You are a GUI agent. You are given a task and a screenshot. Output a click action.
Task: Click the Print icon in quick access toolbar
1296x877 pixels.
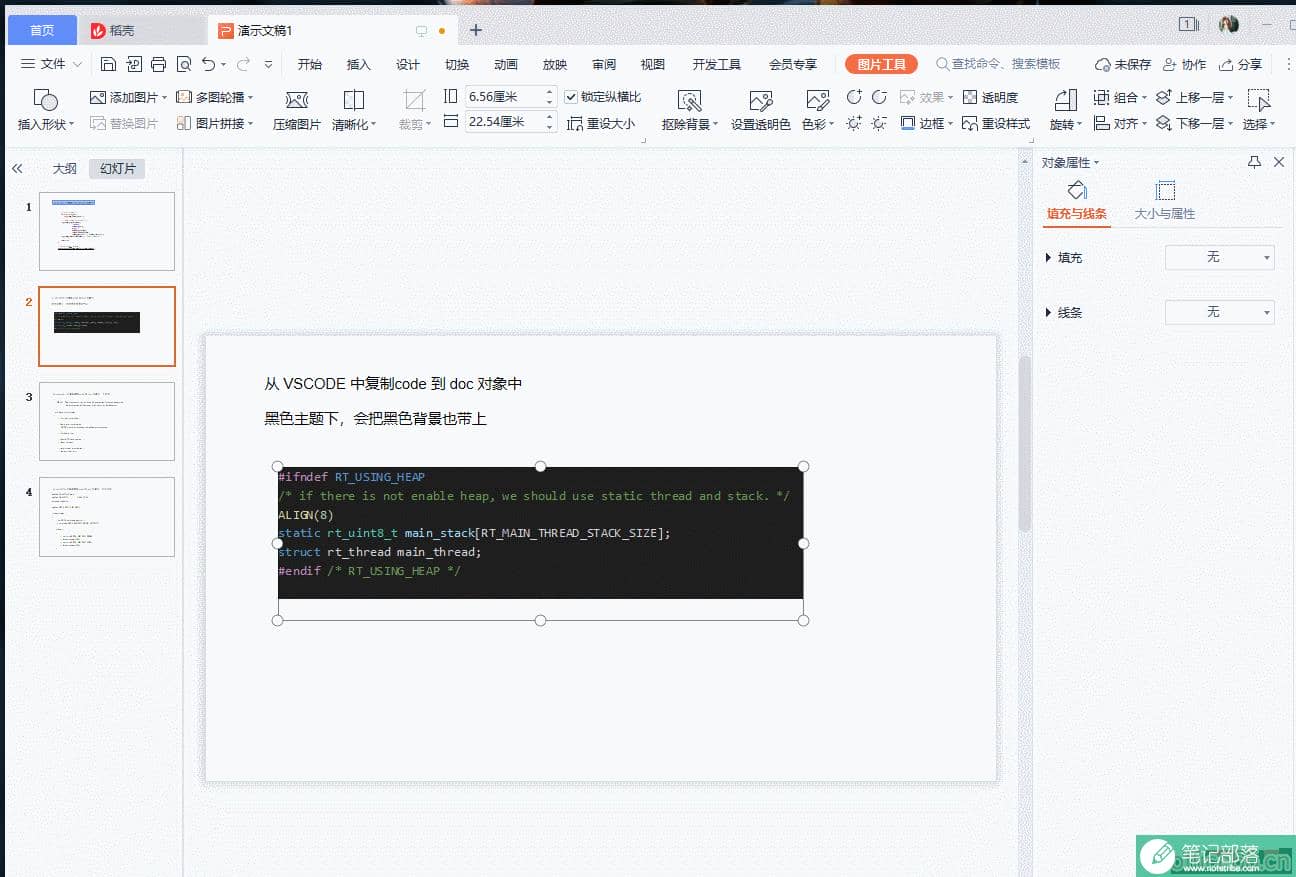click(158, 64)
